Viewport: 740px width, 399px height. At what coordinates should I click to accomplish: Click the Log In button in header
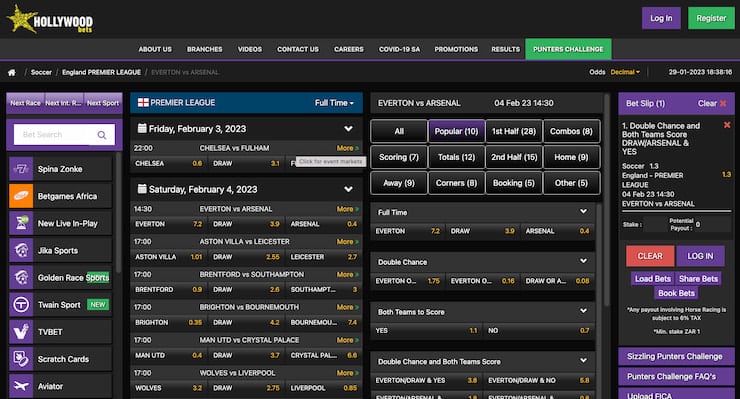pos(661,18)
